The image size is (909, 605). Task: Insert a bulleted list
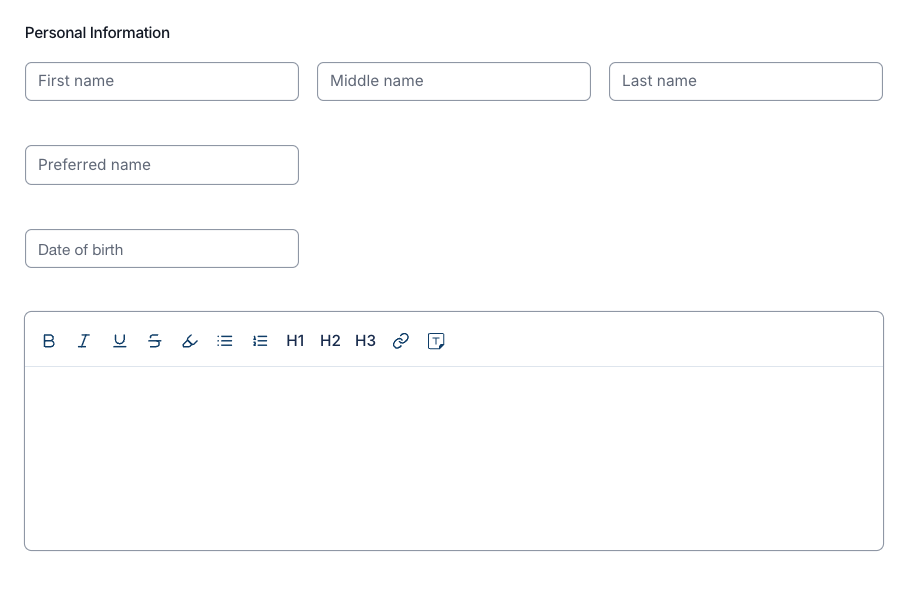[x=225, y=341]
